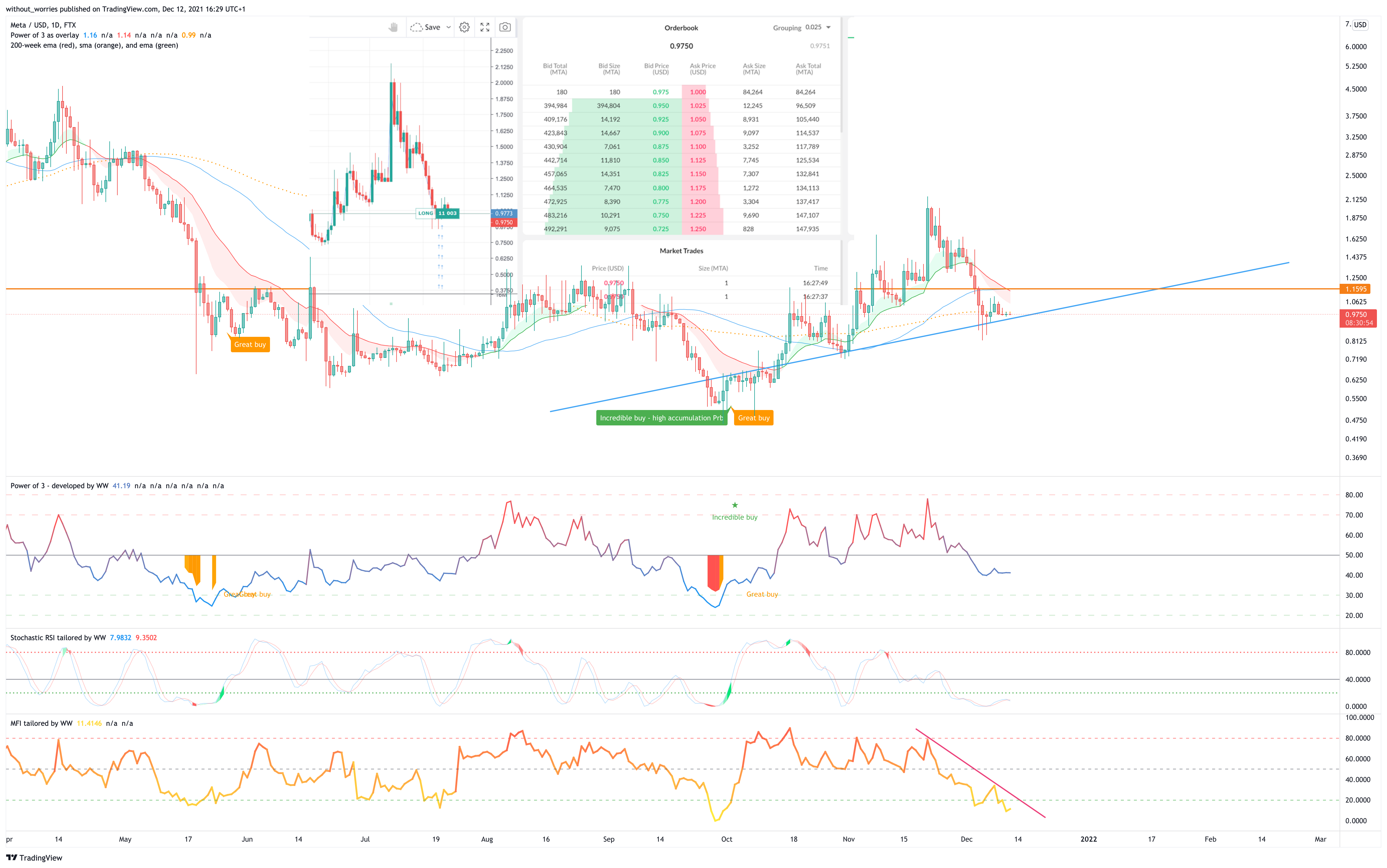Click bid total 492,291 cell
1387x868 pixels.
(x=555, y=229)
